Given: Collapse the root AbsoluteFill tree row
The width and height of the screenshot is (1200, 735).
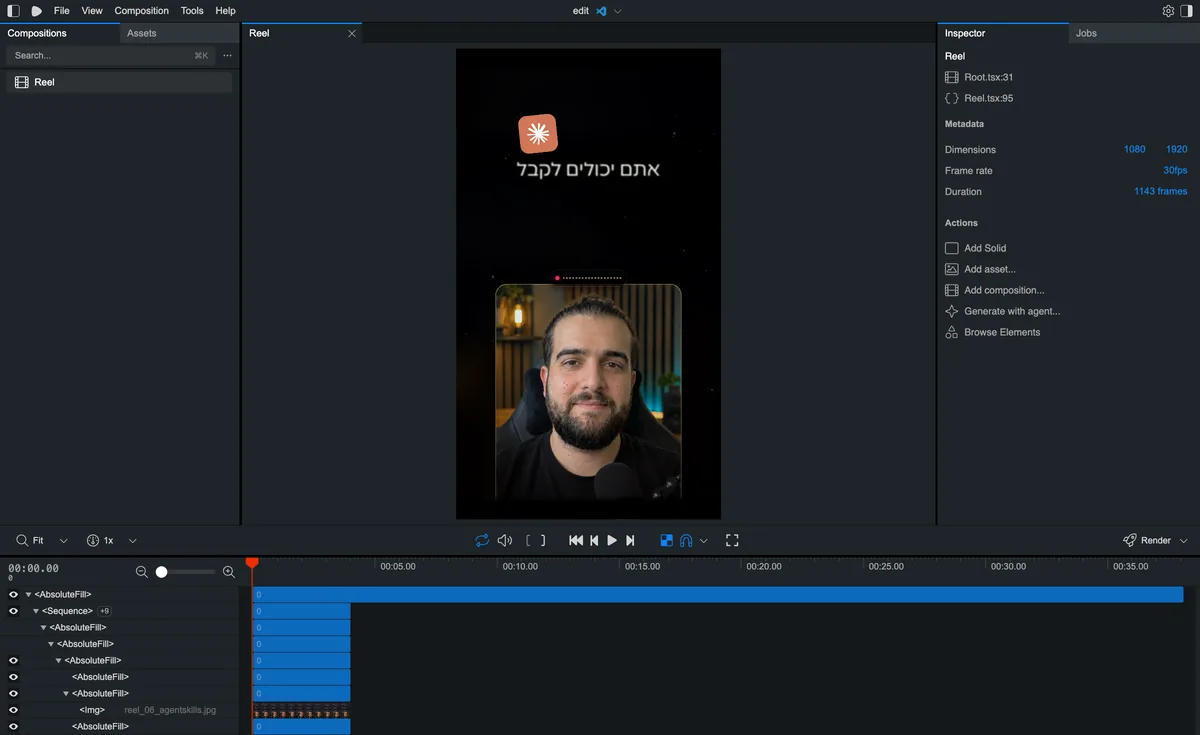Looking at the screenshot, I should (28, 594).
